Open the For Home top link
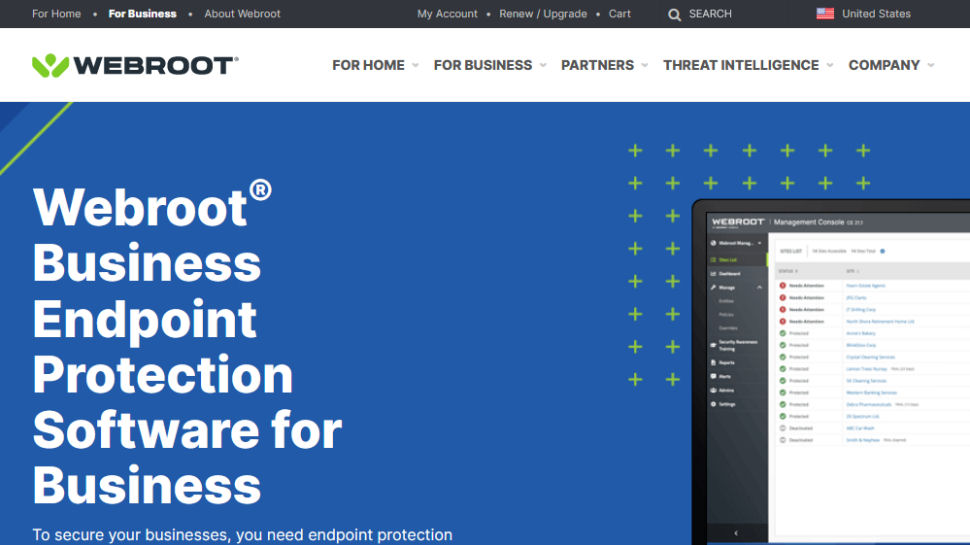Screen dimensions: 970x545 56,14
